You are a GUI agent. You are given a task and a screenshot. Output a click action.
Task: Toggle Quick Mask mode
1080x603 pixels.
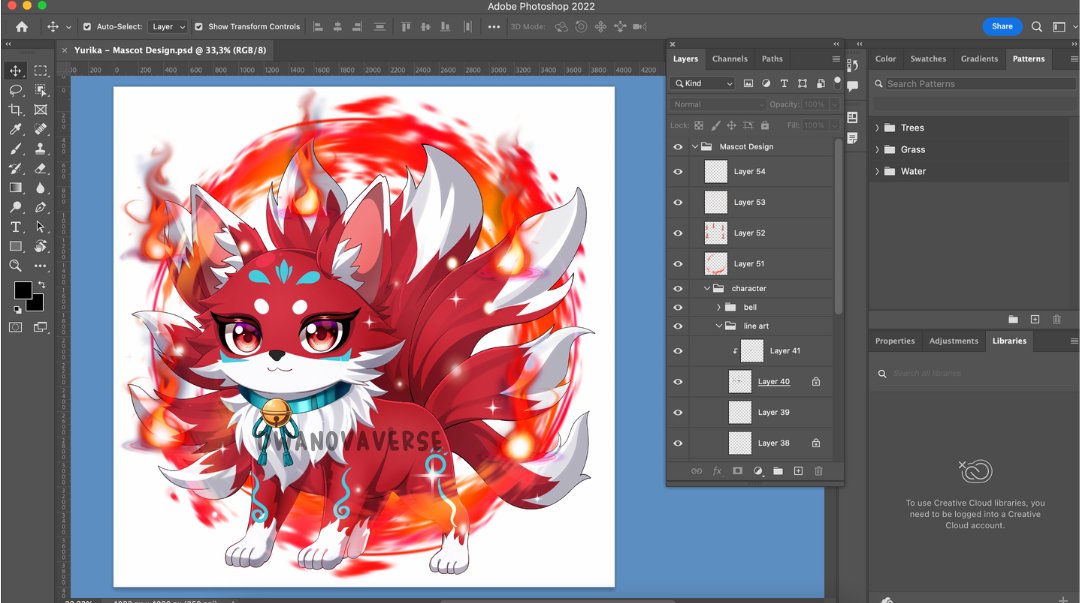[x=15, y=327]
